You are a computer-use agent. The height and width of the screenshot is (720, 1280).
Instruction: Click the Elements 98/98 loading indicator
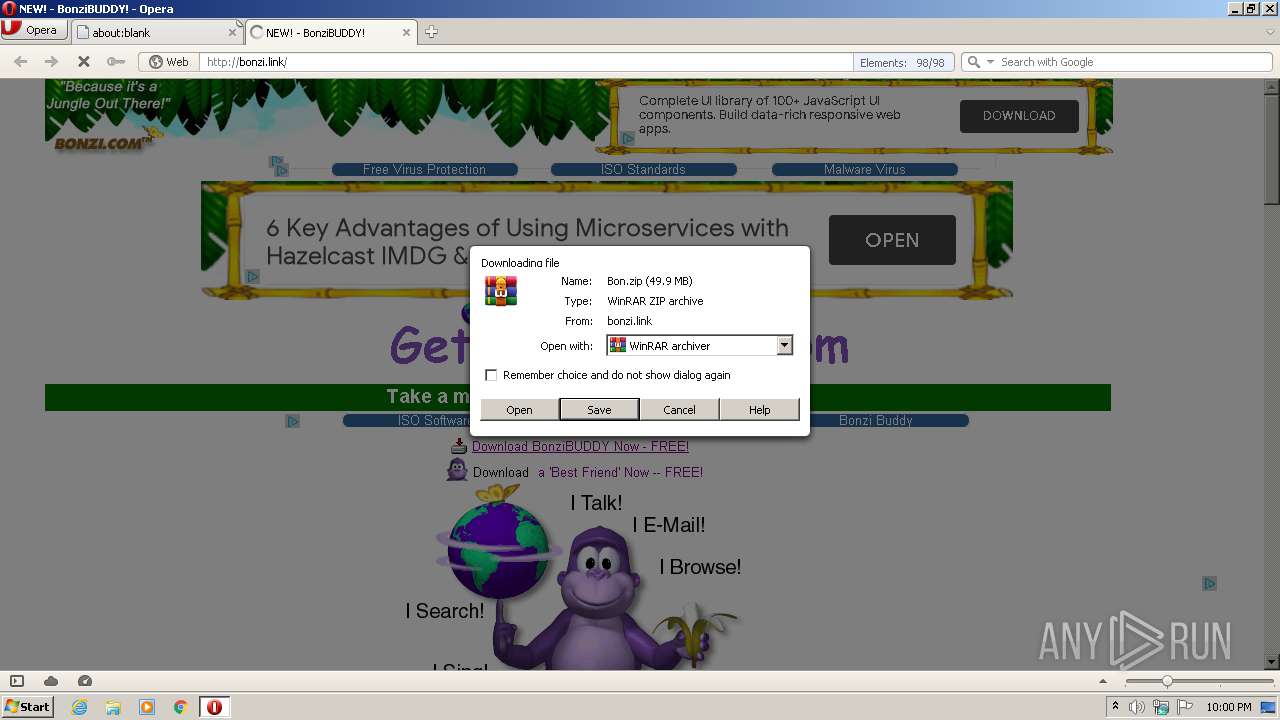(903, 62)
